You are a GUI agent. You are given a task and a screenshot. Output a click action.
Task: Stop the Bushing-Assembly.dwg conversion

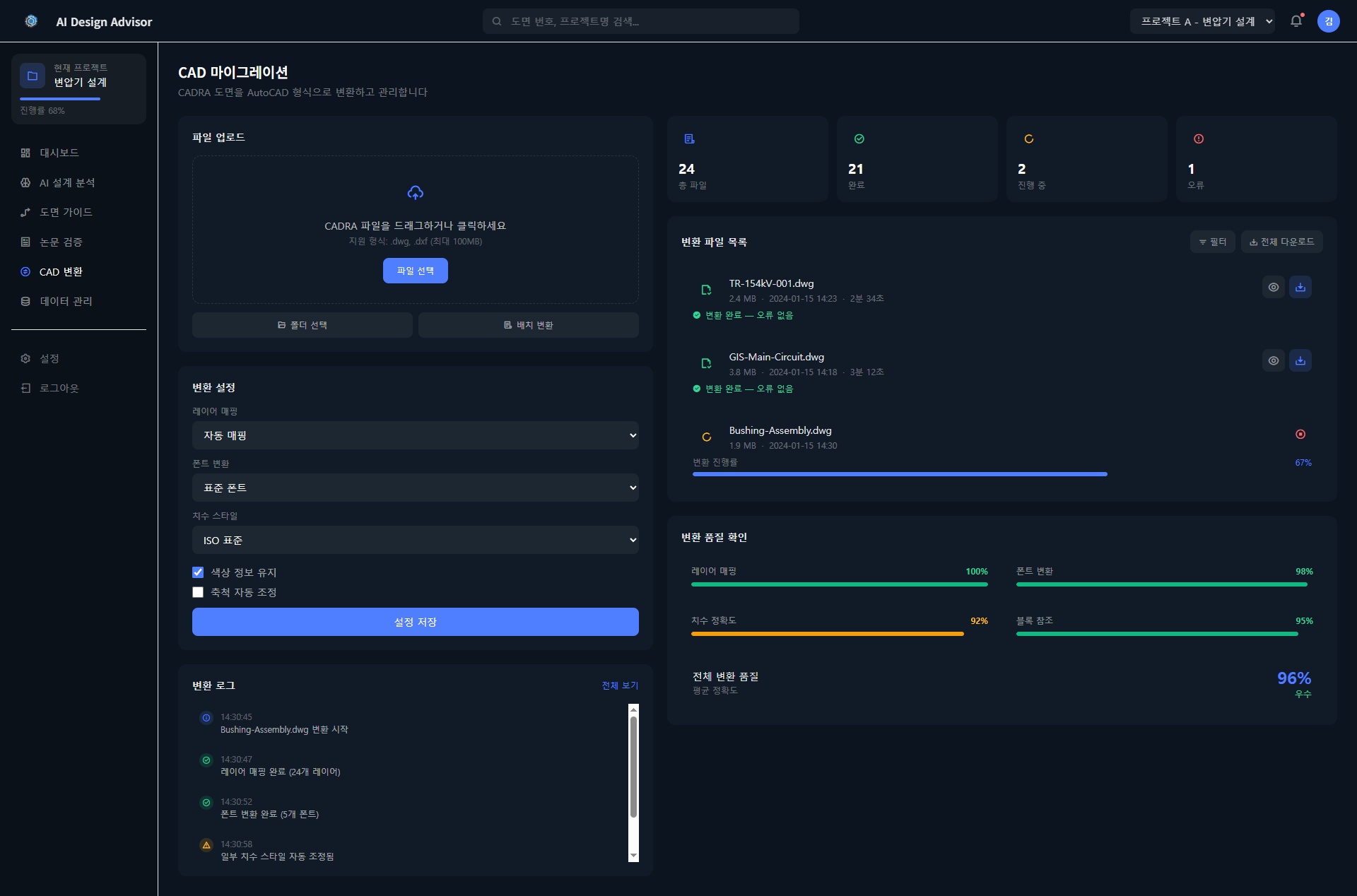tap(1300, 434)
